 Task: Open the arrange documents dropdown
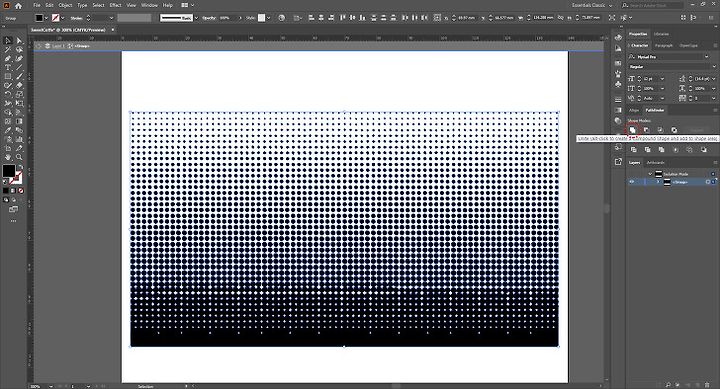point(187,6)
